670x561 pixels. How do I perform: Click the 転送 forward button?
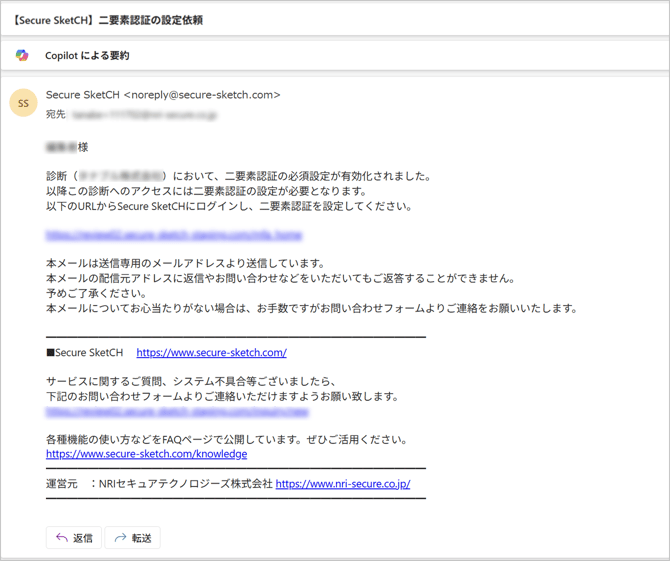(132, 538)
